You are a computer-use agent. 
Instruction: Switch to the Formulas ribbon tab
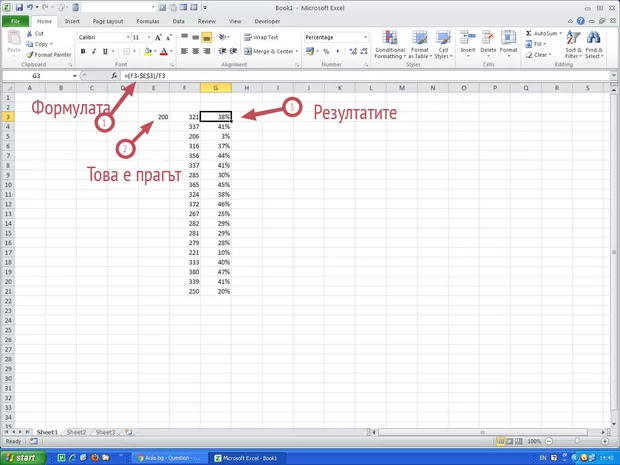click(x=147, y=20)
